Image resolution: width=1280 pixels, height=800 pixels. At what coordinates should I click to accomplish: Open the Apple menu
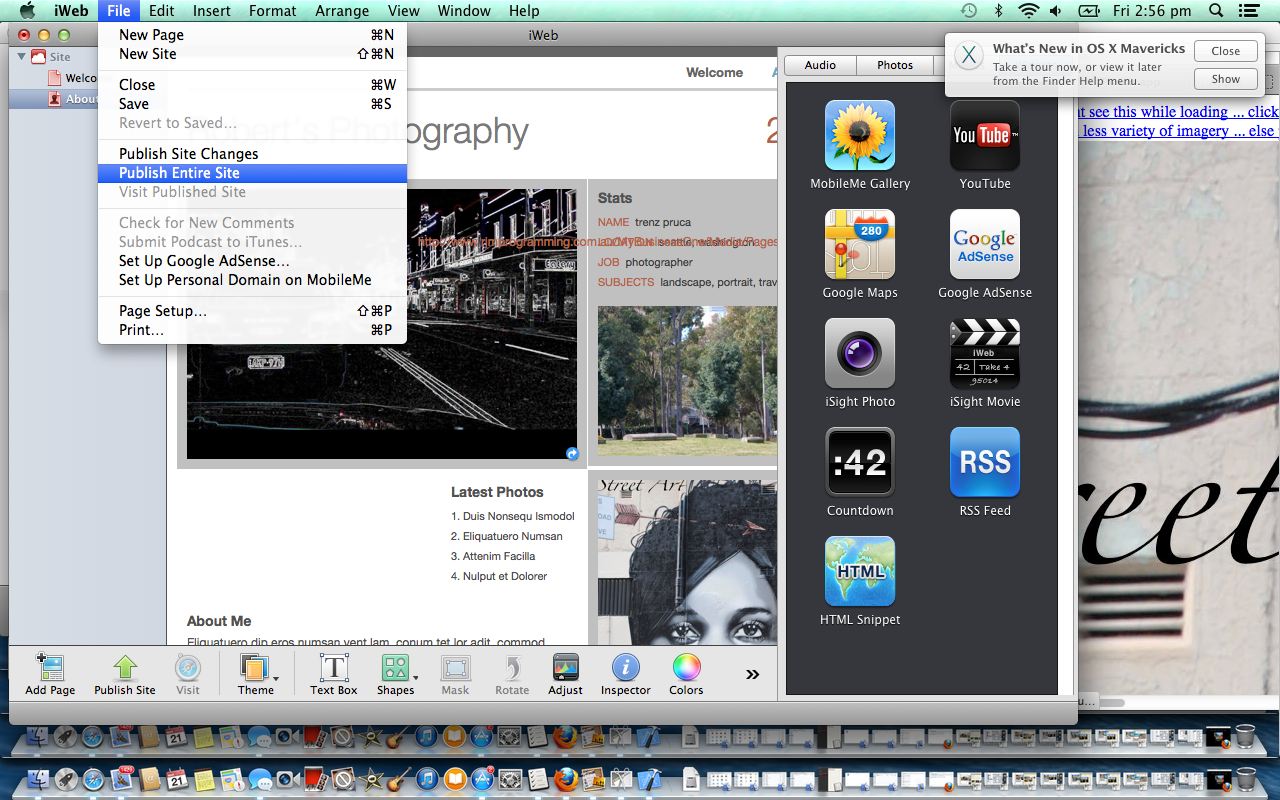[x=27, y=11]
